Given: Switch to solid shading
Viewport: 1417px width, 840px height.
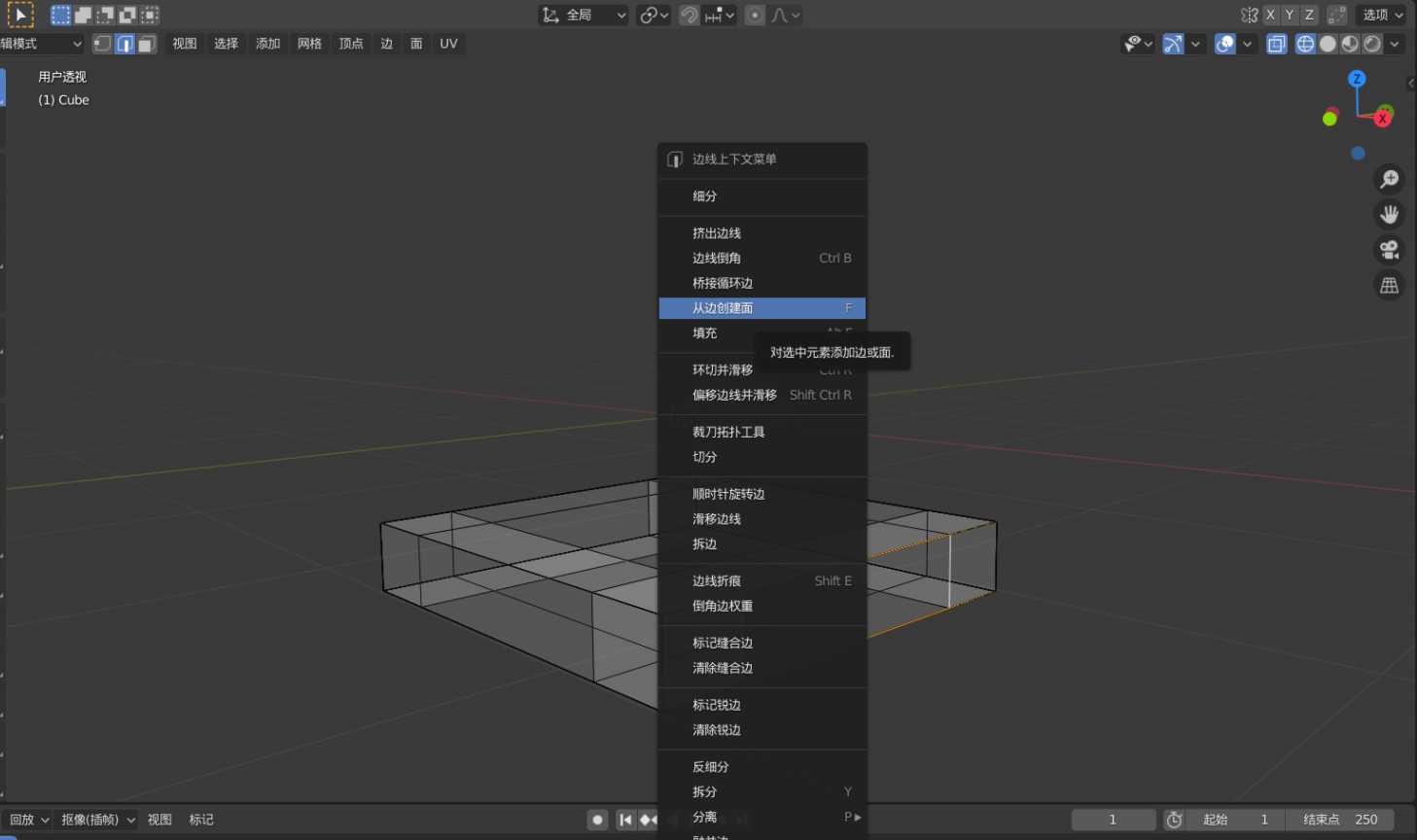Looking at the screenshot, I should (x=1328, y=44).
